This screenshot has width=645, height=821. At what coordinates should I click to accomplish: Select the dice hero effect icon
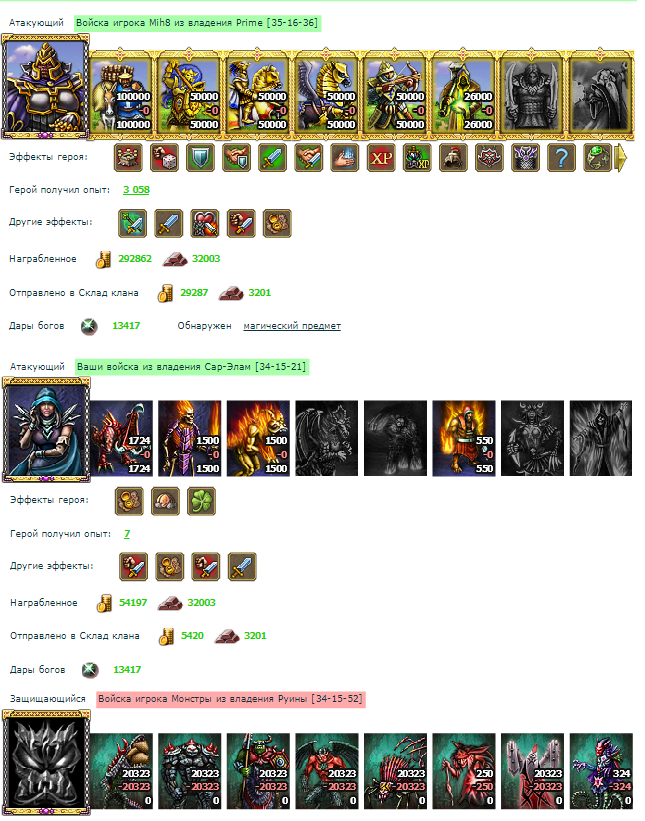[x=164, y=158]
